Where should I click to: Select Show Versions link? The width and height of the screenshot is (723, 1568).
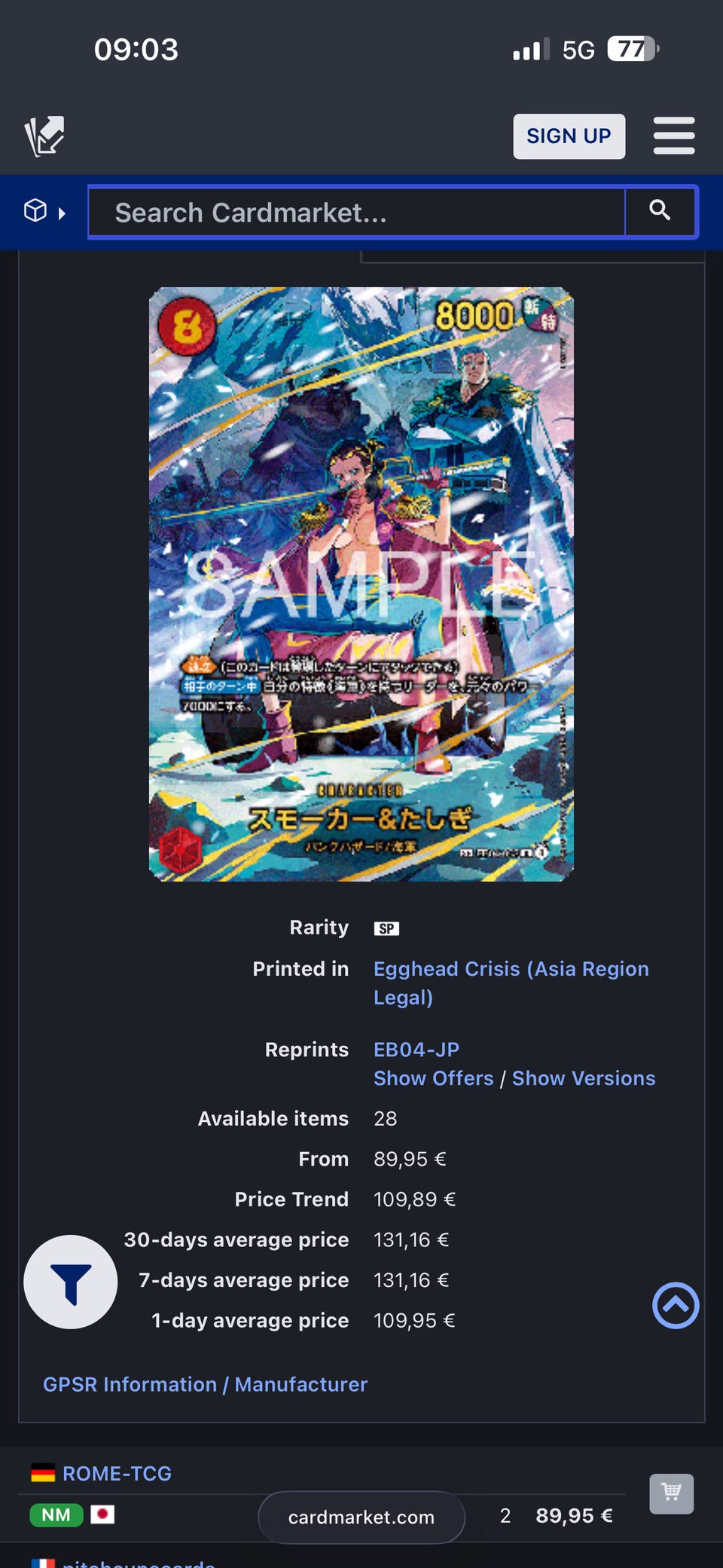(584, 1078)
